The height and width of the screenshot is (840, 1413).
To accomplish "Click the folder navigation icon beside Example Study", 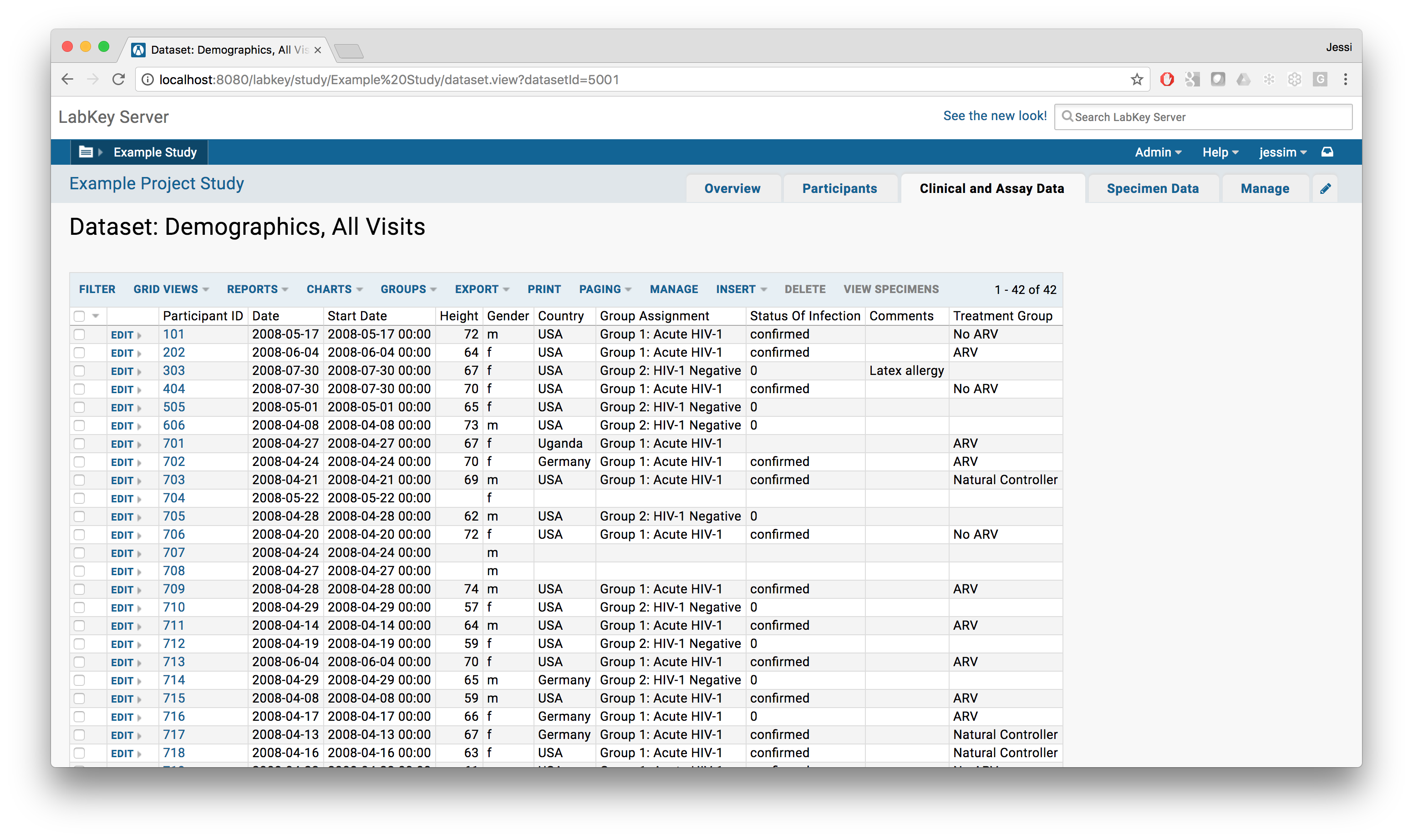I will click(86, 152).
